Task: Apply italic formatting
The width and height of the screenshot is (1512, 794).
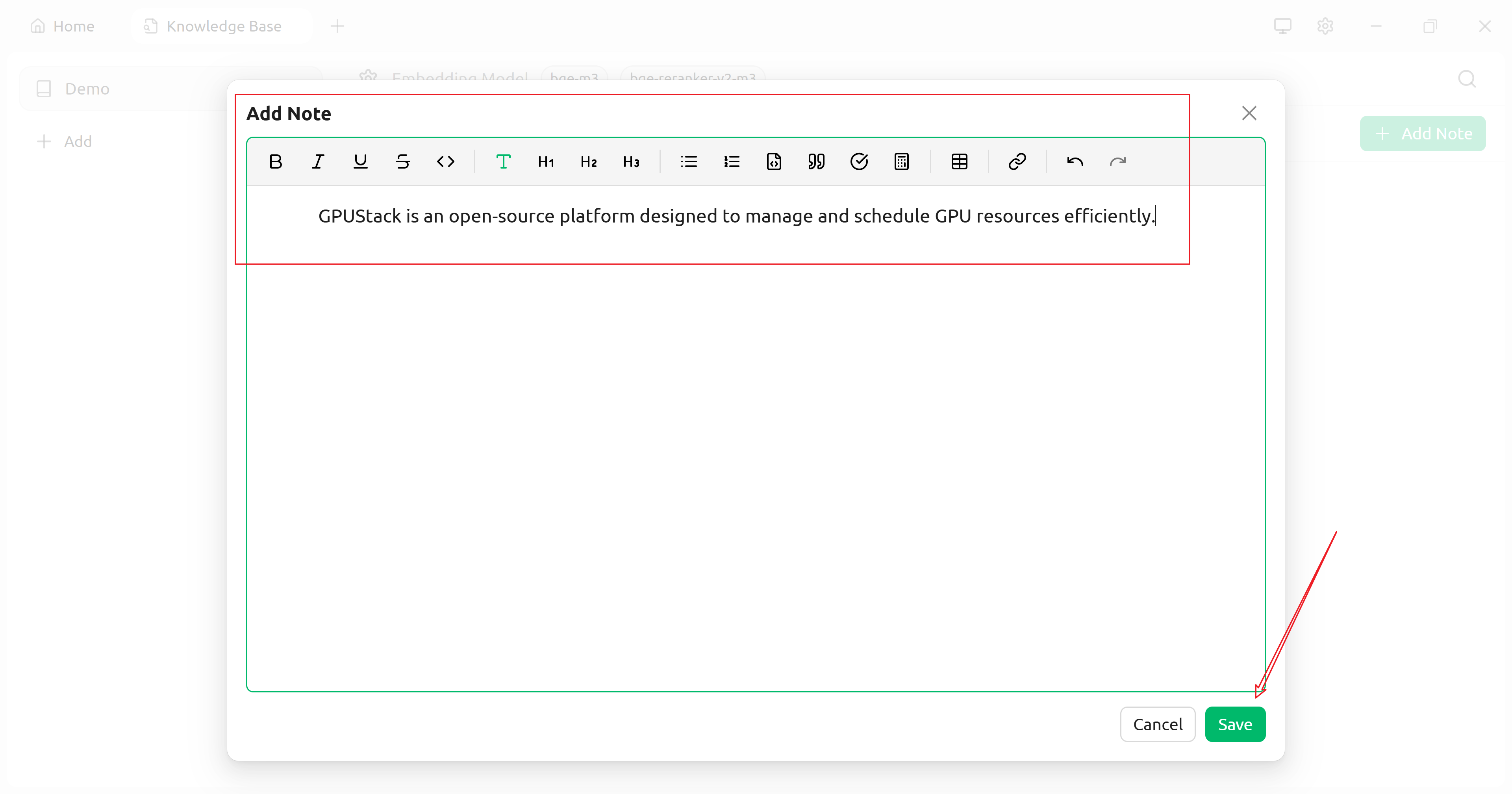Action: tap(317, 161)
